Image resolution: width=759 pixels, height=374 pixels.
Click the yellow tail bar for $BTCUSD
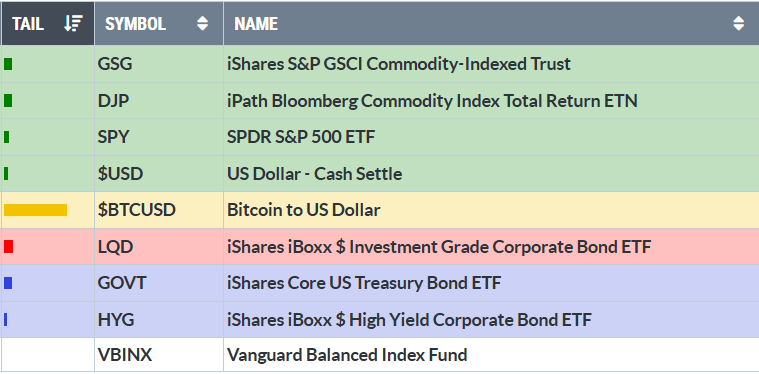tap(35, 210)
